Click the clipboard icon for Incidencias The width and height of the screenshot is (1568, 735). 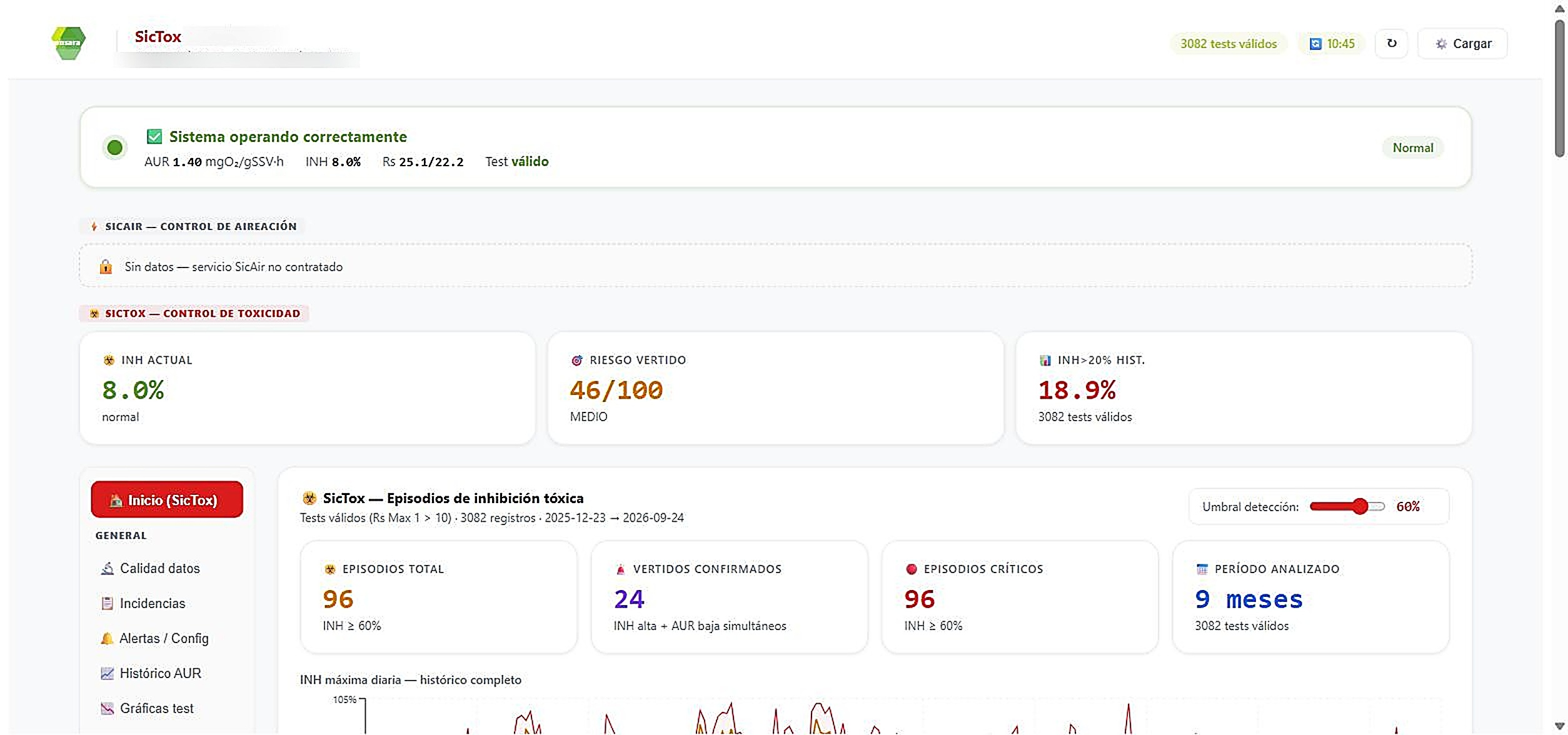coord(108,603)
